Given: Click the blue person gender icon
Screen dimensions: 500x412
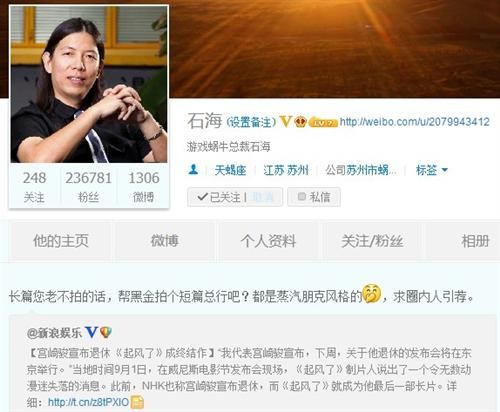Looking at the screenshot, I should (193, 170).
